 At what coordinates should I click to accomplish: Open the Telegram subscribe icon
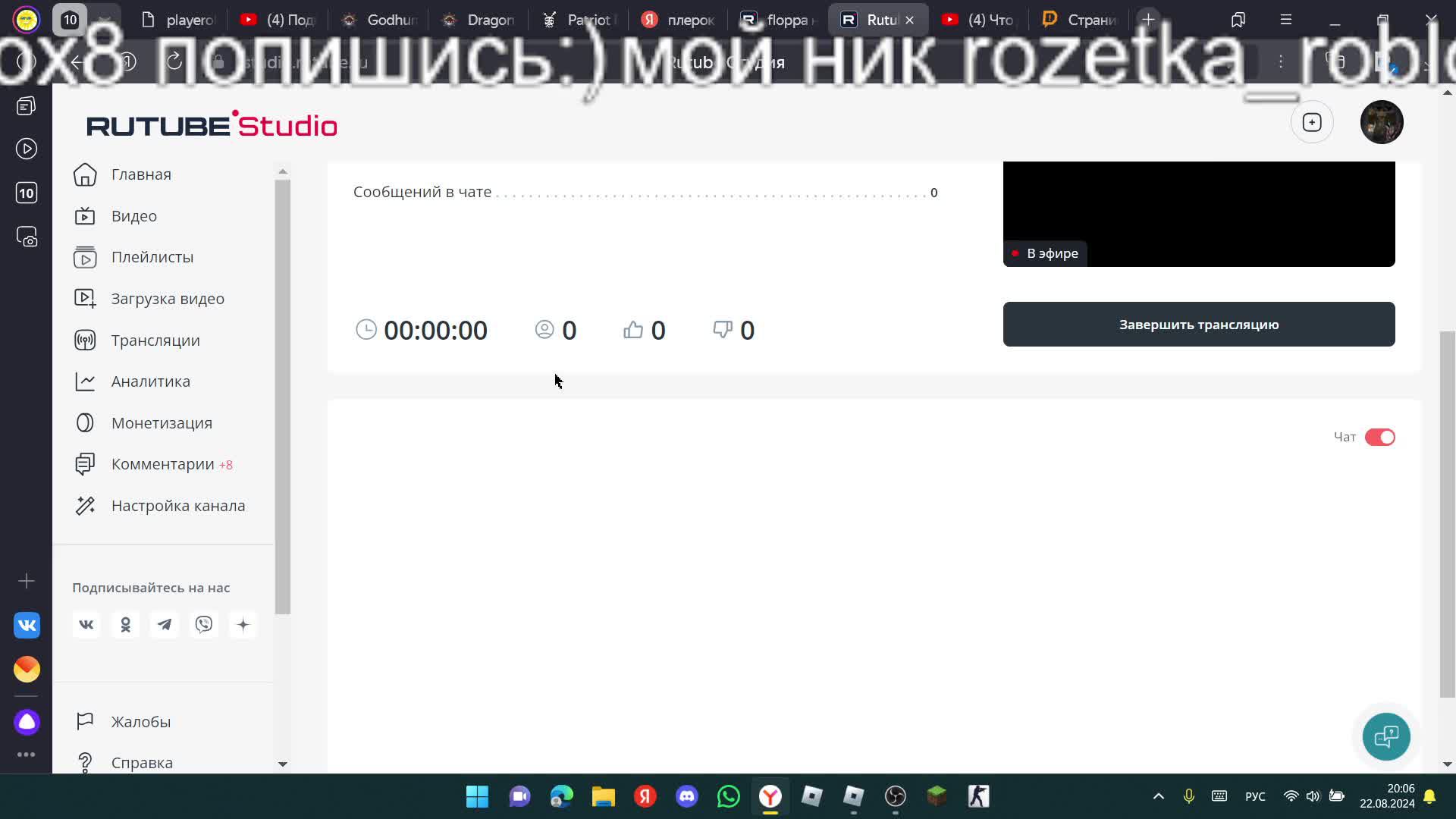[165, 624]
